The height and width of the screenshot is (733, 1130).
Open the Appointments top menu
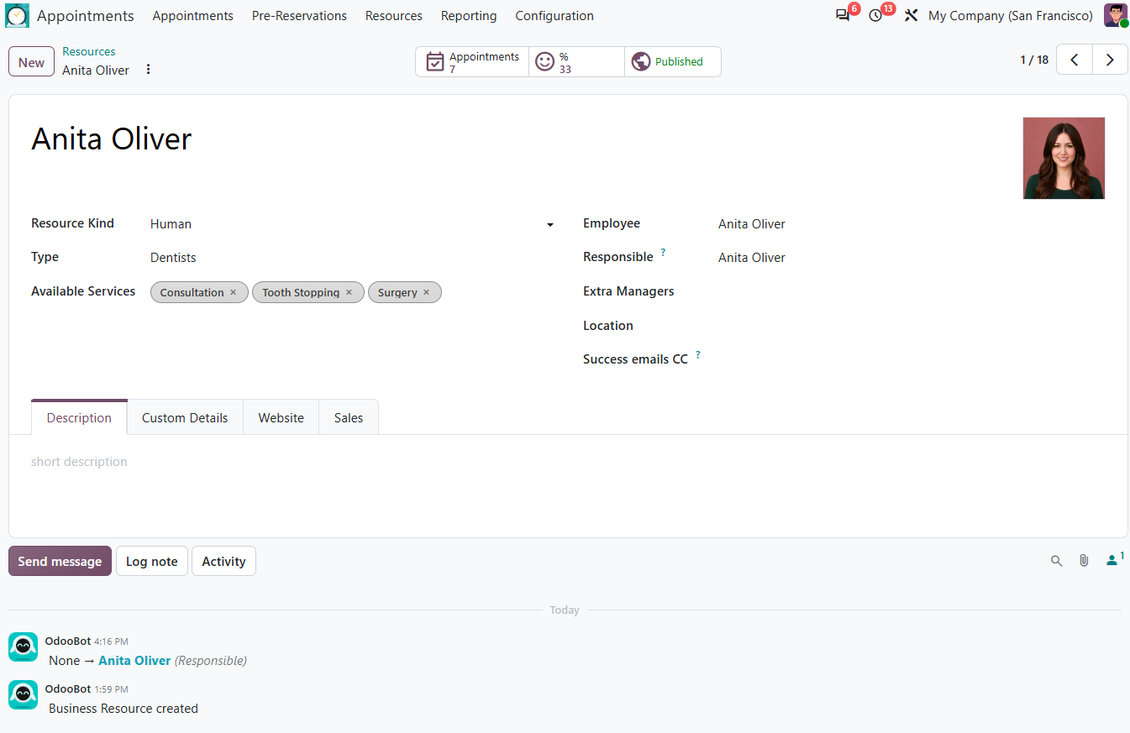point(192,16)
